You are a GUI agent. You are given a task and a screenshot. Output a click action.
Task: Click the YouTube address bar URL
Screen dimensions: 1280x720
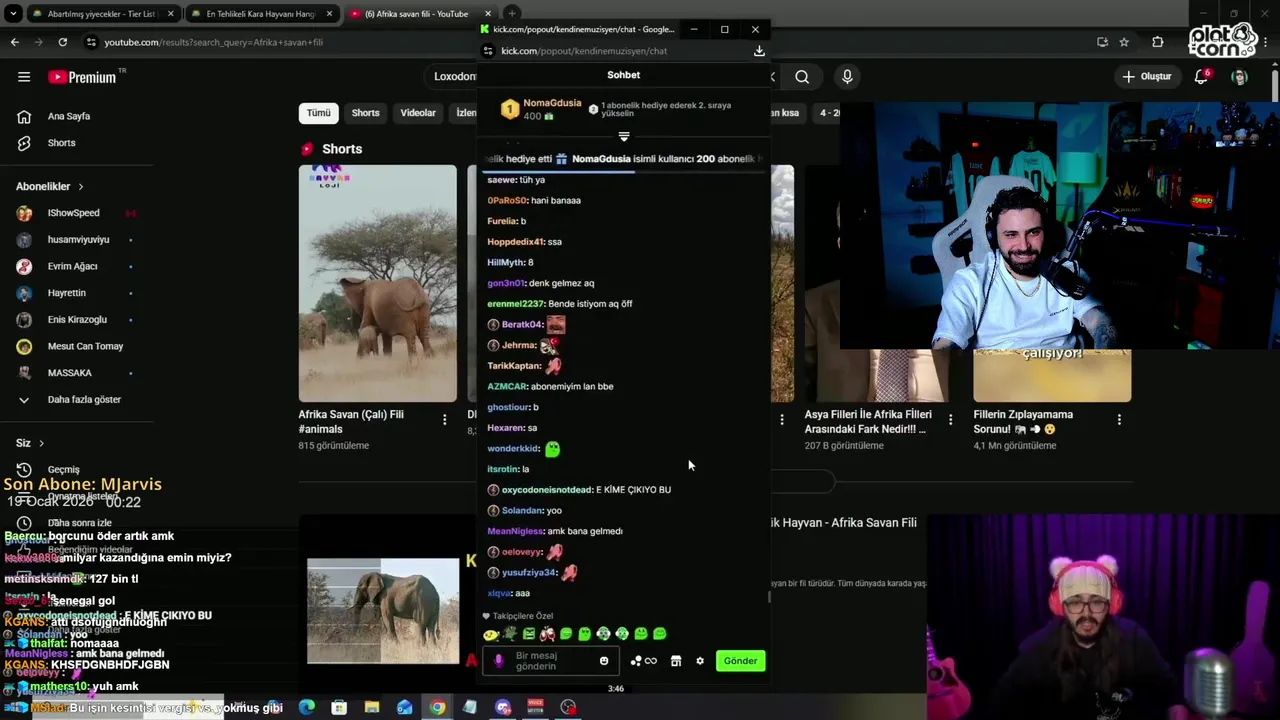pyautogui.click(x=214, y=42)
